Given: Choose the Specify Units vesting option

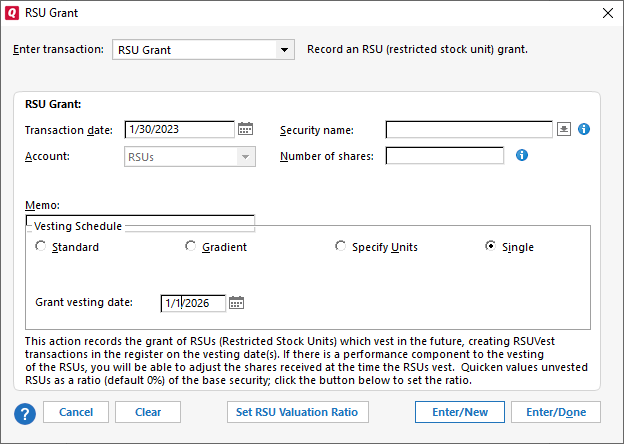Looking at the screenshot, I should (x=341, y=247).
